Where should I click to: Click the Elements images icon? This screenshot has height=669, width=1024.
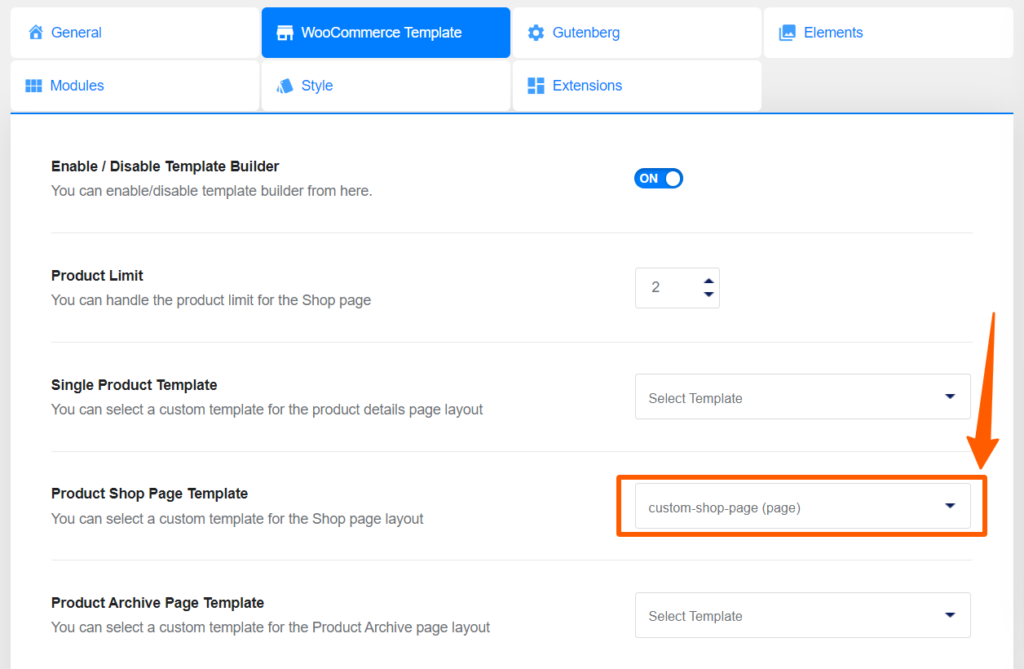[x=788, y=33]
